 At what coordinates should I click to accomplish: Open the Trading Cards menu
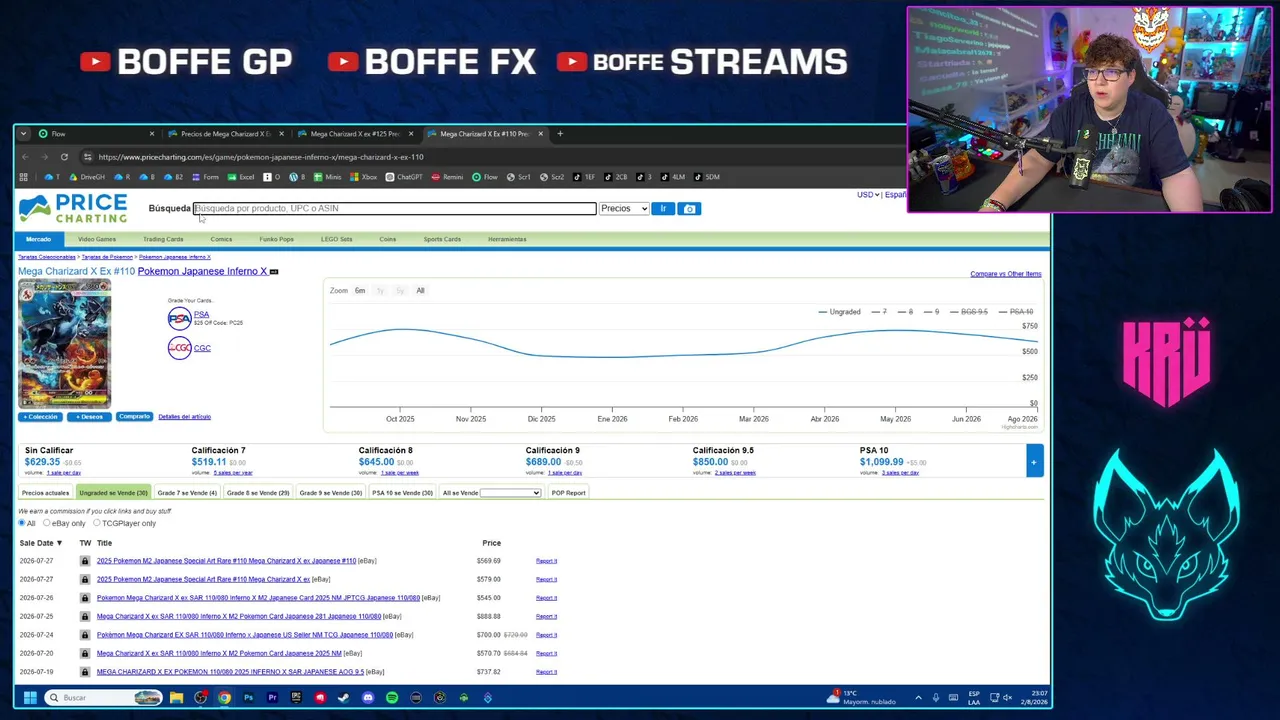click(163, 239)
